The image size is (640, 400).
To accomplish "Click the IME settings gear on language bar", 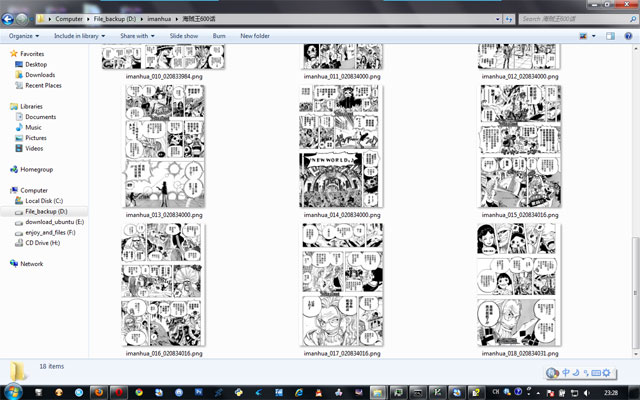I will click(606, 373).
